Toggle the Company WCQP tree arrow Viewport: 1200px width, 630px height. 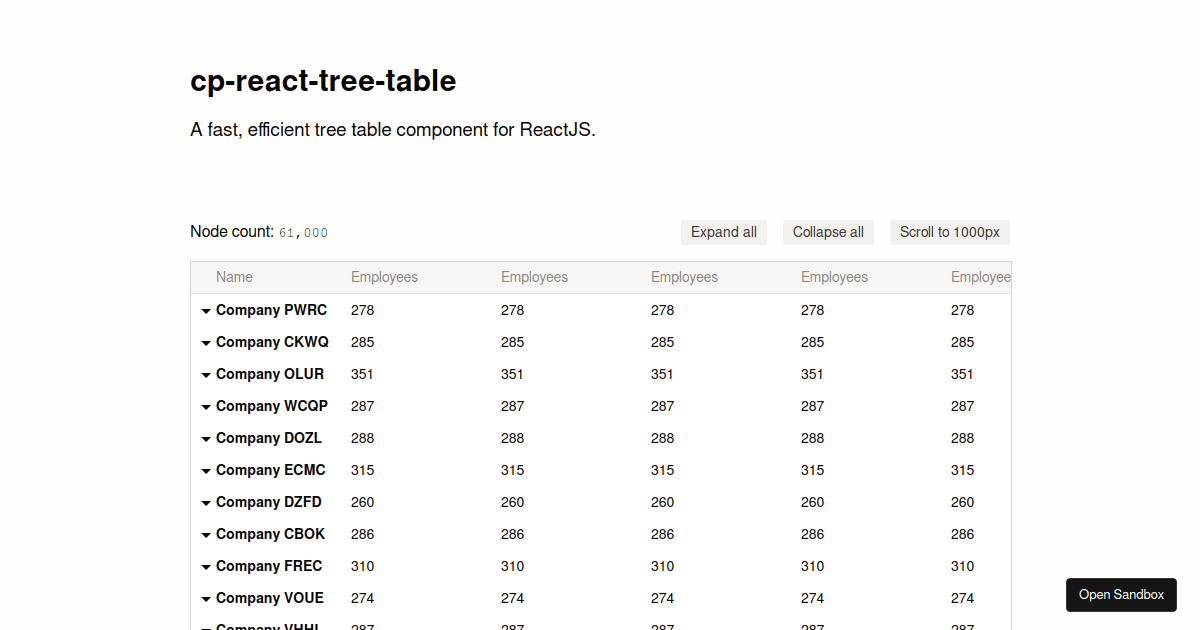pyautogui.click(x=207, y=406)
